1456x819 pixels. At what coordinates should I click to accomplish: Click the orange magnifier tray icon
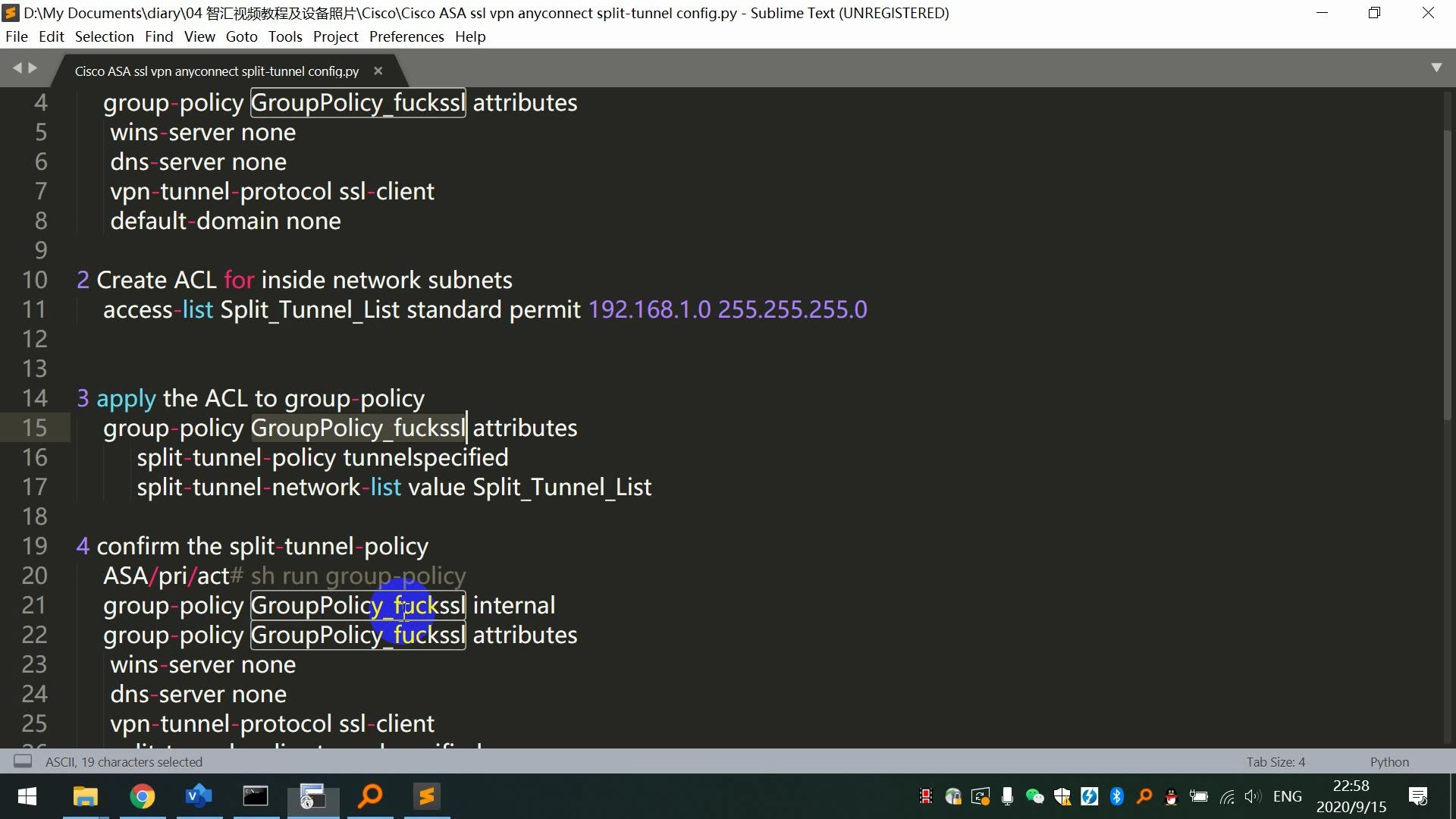[1144, 796]
